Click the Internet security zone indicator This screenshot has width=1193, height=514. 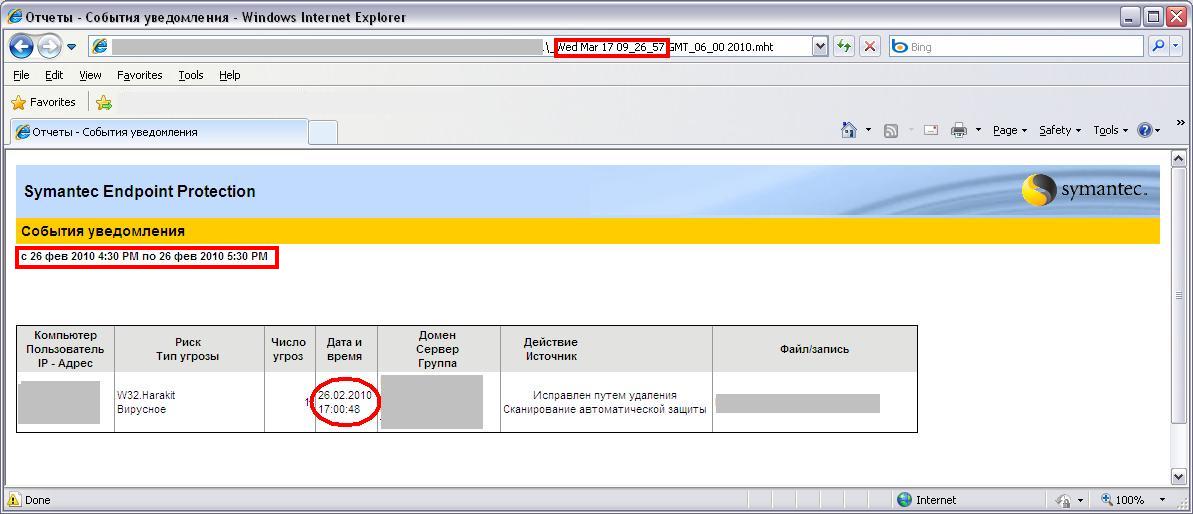click(926, 500)
